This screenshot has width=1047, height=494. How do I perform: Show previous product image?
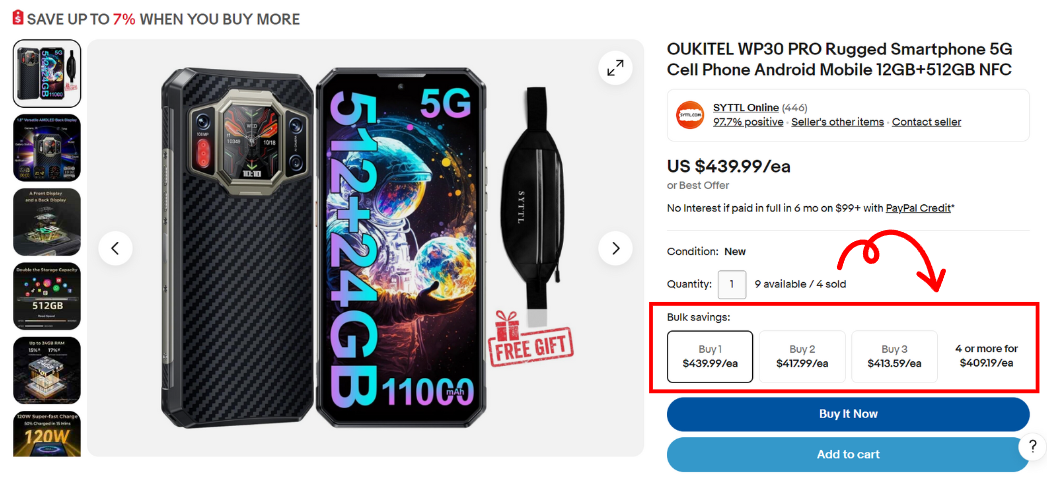[x=115, y=248]
